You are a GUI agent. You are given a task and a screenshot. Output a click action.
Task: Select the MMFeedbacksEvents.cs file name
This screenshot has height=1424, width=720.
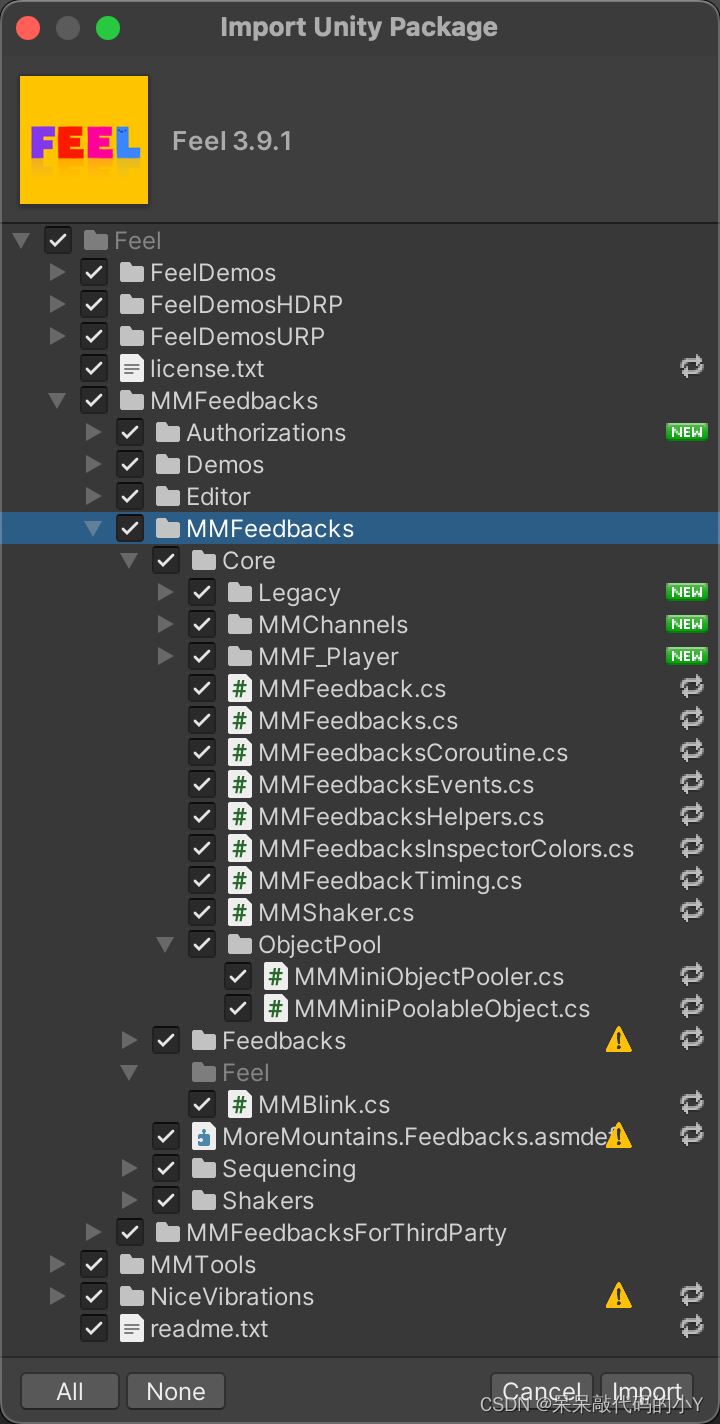pyautogui.click(x=396, y=785)
